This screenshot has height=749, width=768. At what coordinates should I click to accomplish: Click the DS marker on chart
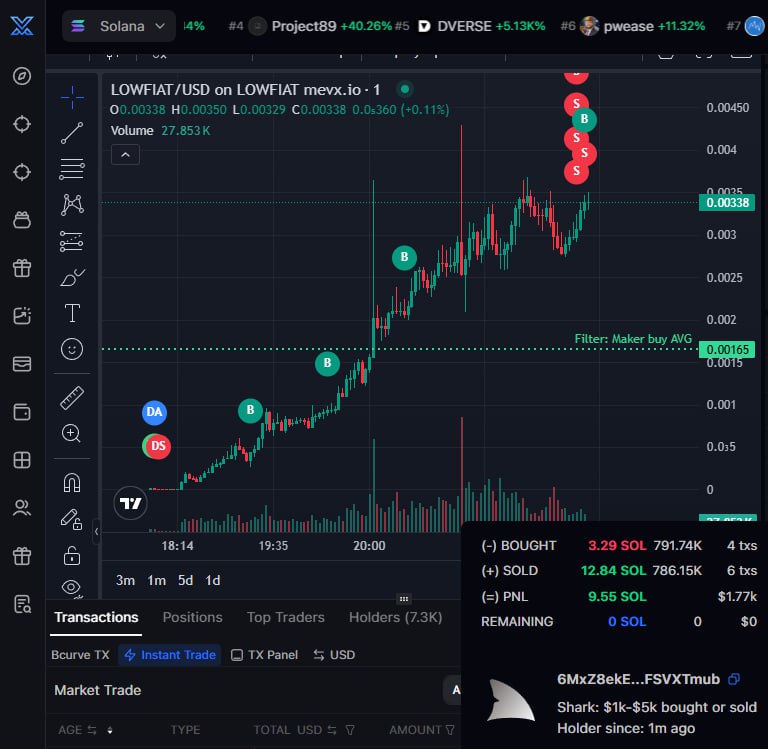(x=157, y=446)
